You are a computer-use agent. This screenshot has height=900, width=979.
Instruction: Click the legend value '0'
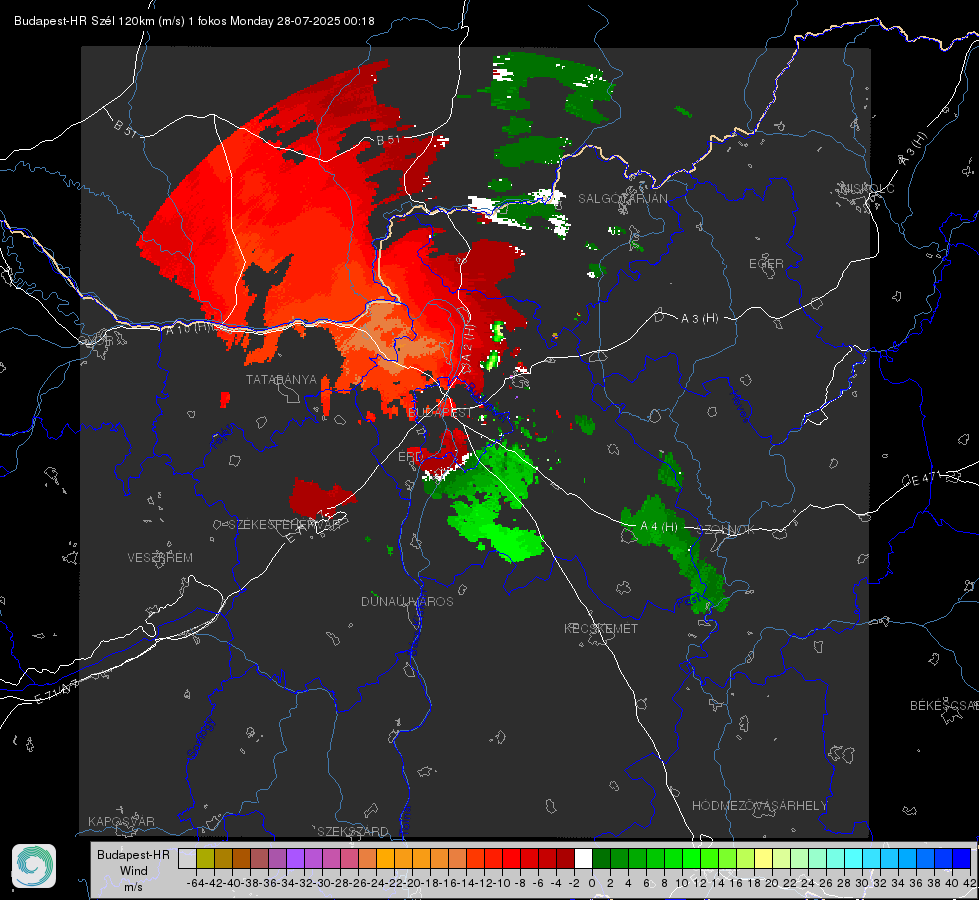tap(592, 883)
